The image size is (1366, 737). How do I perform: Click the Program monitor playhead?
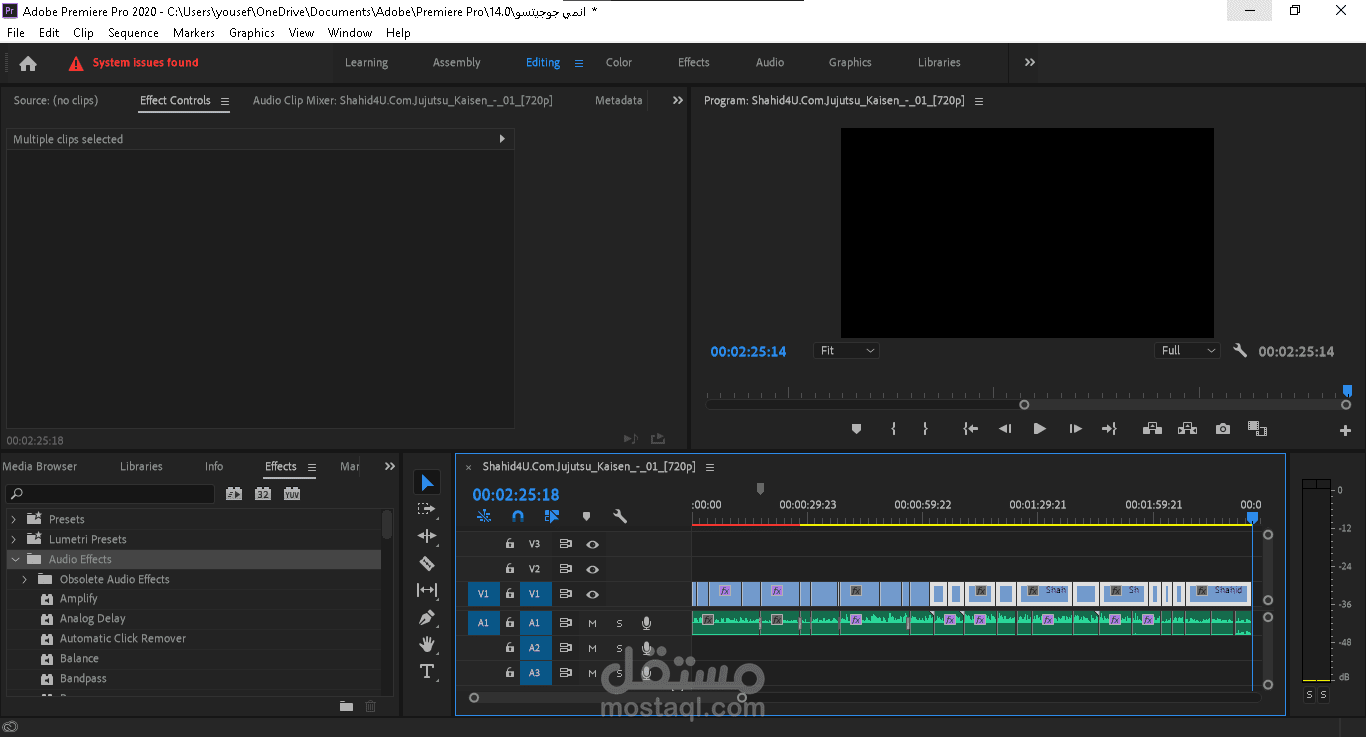click(x=1347, y=391)
